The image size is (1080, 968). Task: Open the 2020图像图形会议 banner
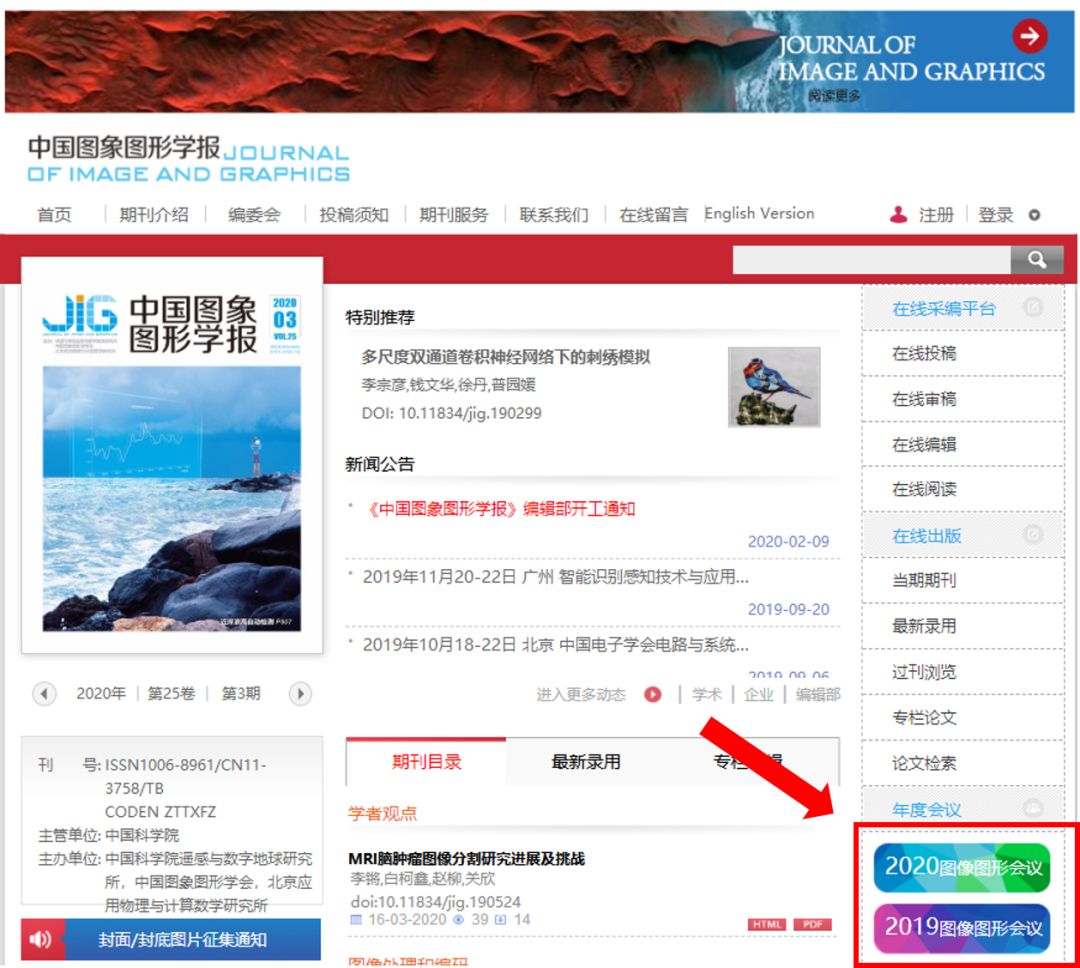click(x=962, y=867)
